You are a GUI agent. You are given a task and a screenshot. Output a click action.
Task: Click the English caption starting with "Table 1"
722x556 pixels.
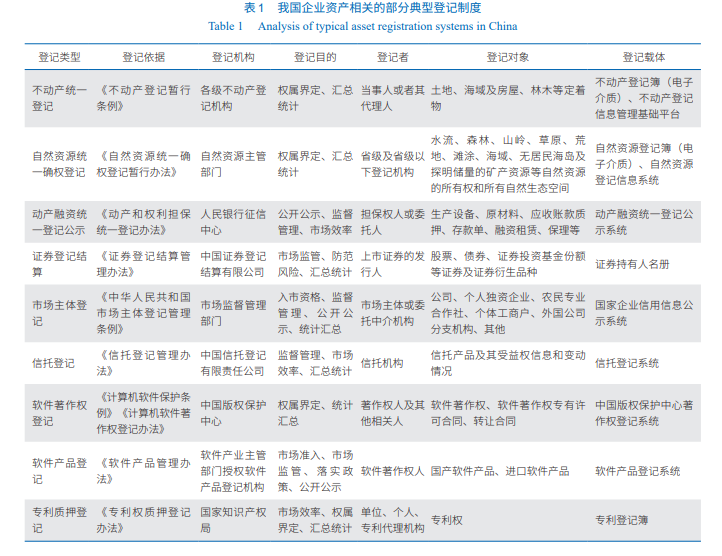361,26
